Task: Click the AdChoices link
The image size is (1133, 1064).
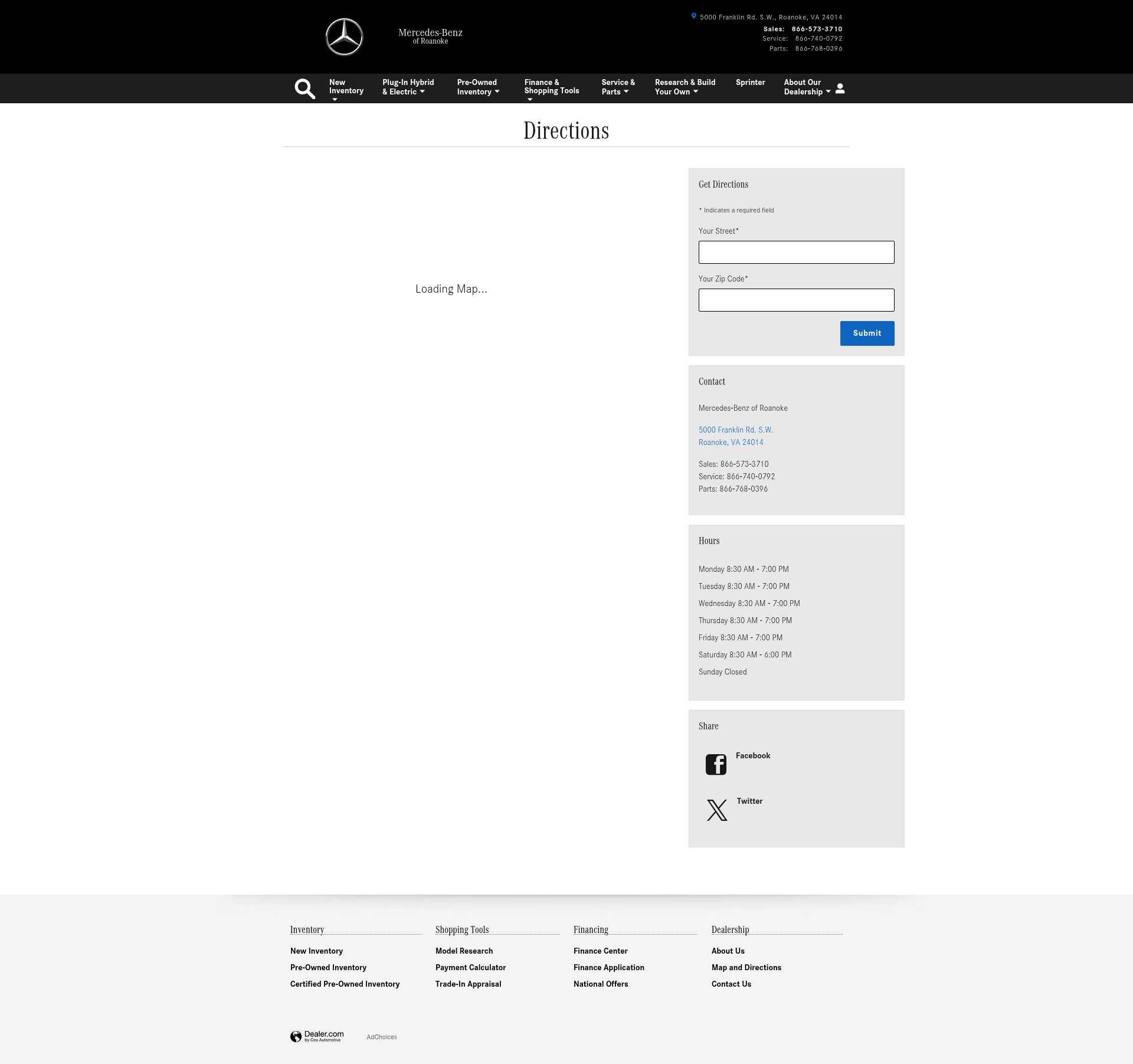Action: 382,1037
